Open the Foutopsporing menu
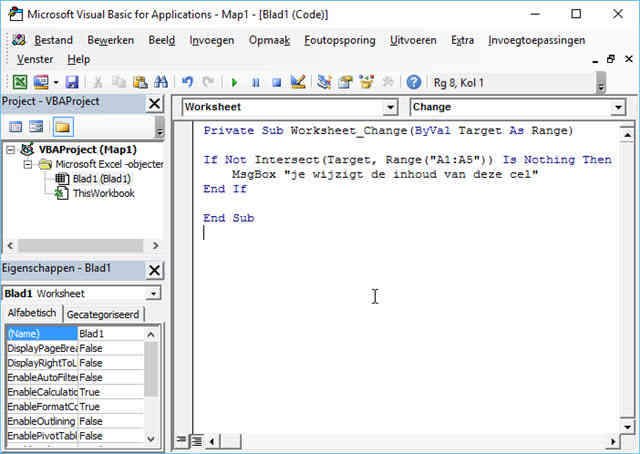 click(x=340, y=40)
